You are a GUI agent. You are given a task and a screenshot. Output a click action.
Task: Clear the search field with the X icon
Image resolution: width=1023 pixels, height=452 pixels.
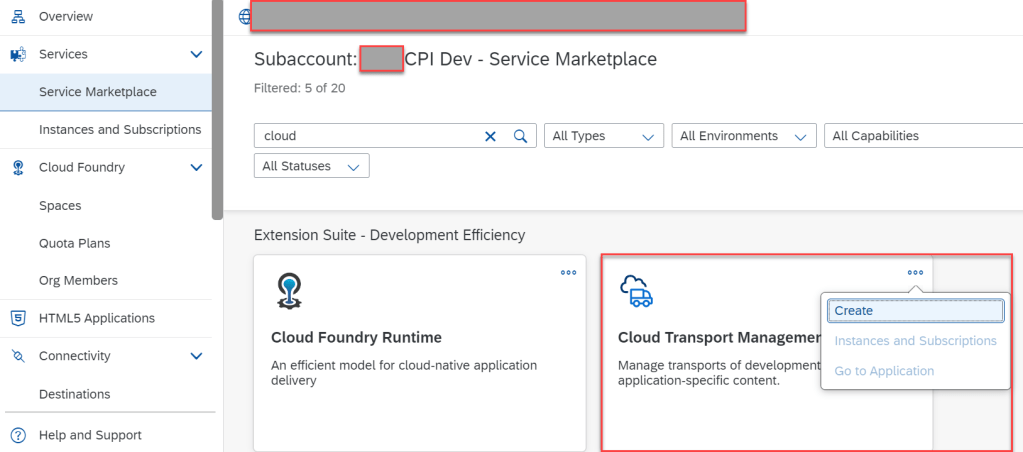pos(490,136)
